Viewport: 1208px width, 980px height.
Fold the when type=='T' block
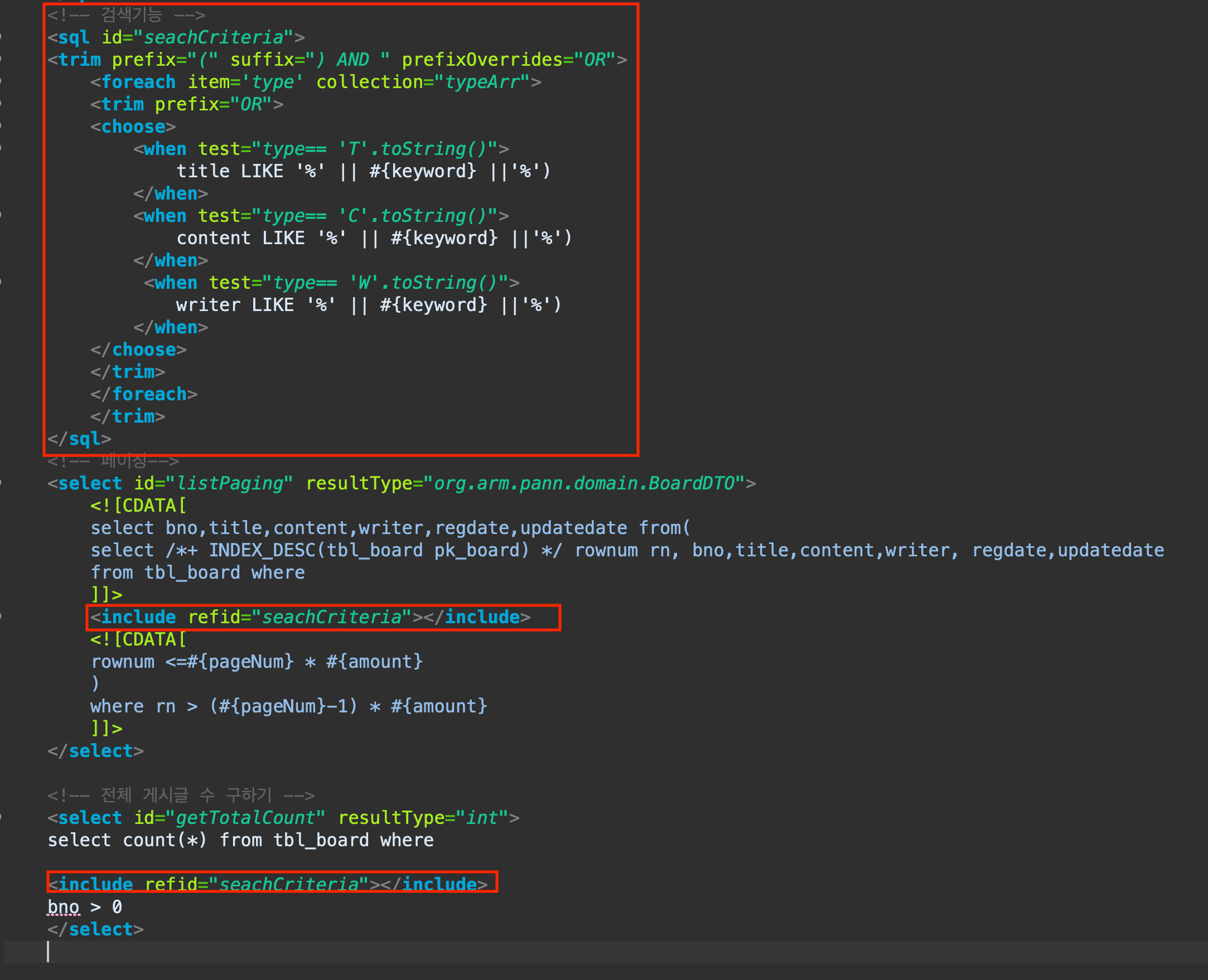(2, 148)
